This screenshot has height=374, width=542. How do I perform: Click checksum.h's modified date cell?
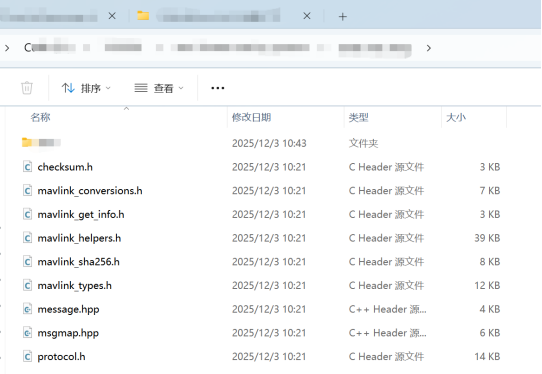[269, 167]
